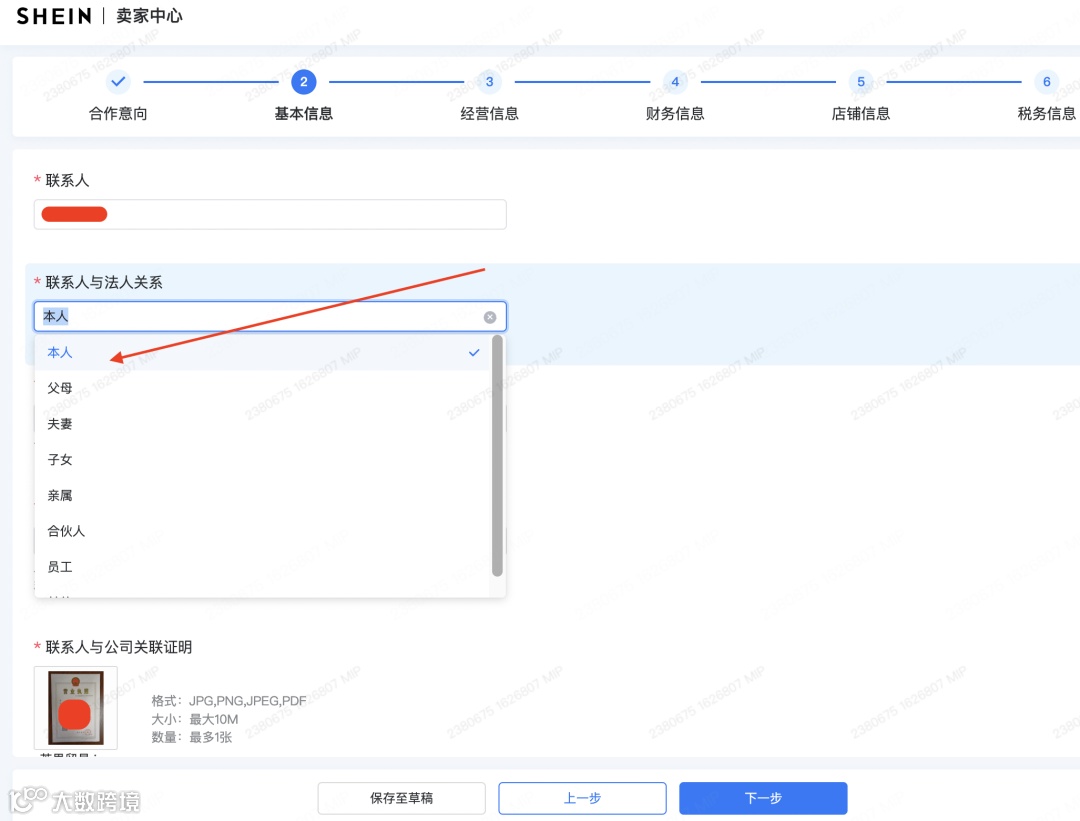This screenshot has height=821, width=1080.
Task: Click the SHEIN logo
Action: pos(53,15)
